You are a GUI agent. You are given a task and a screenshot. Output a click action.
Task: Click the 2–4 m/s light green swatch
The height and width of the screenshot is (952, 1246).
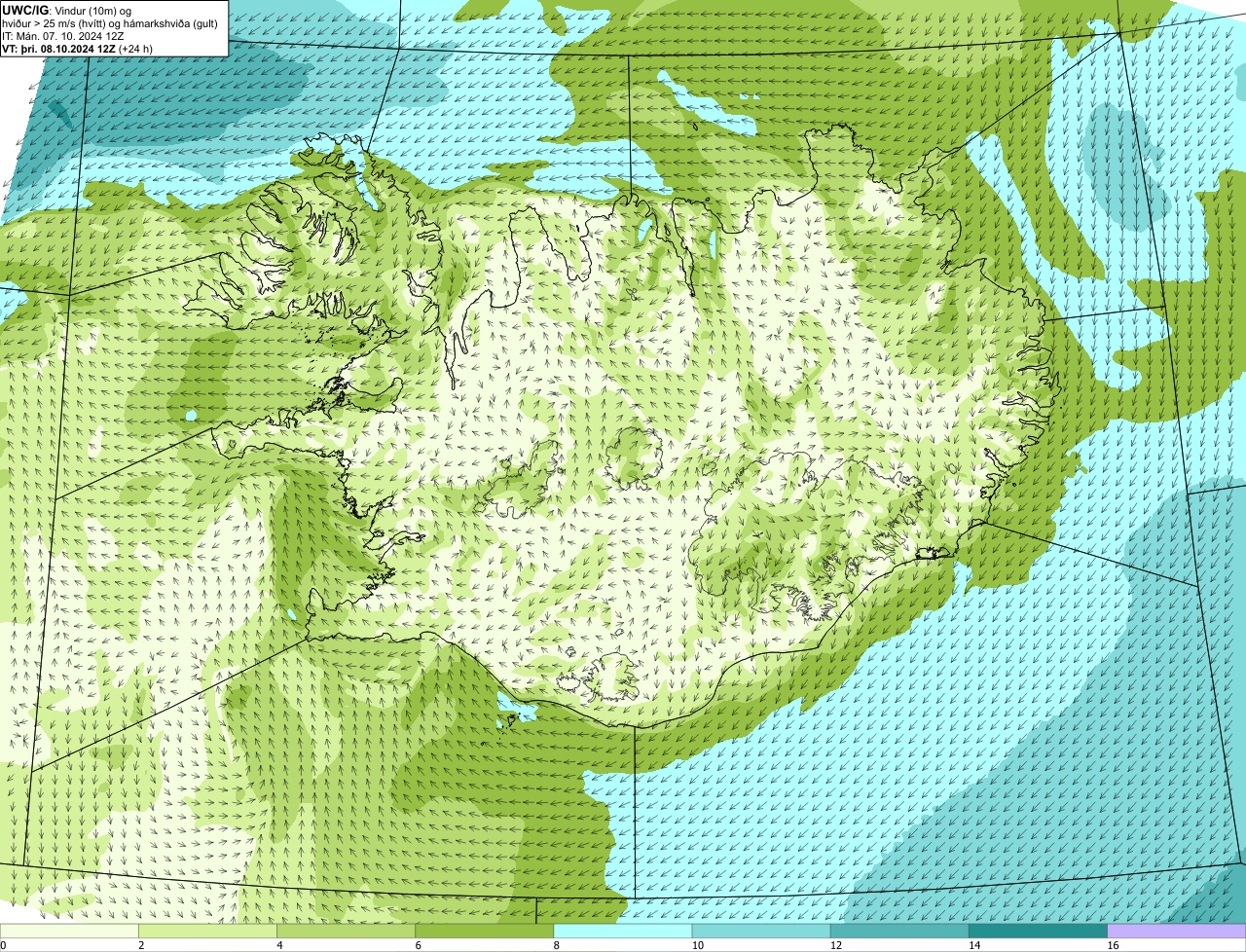click(x=208, y=931)
